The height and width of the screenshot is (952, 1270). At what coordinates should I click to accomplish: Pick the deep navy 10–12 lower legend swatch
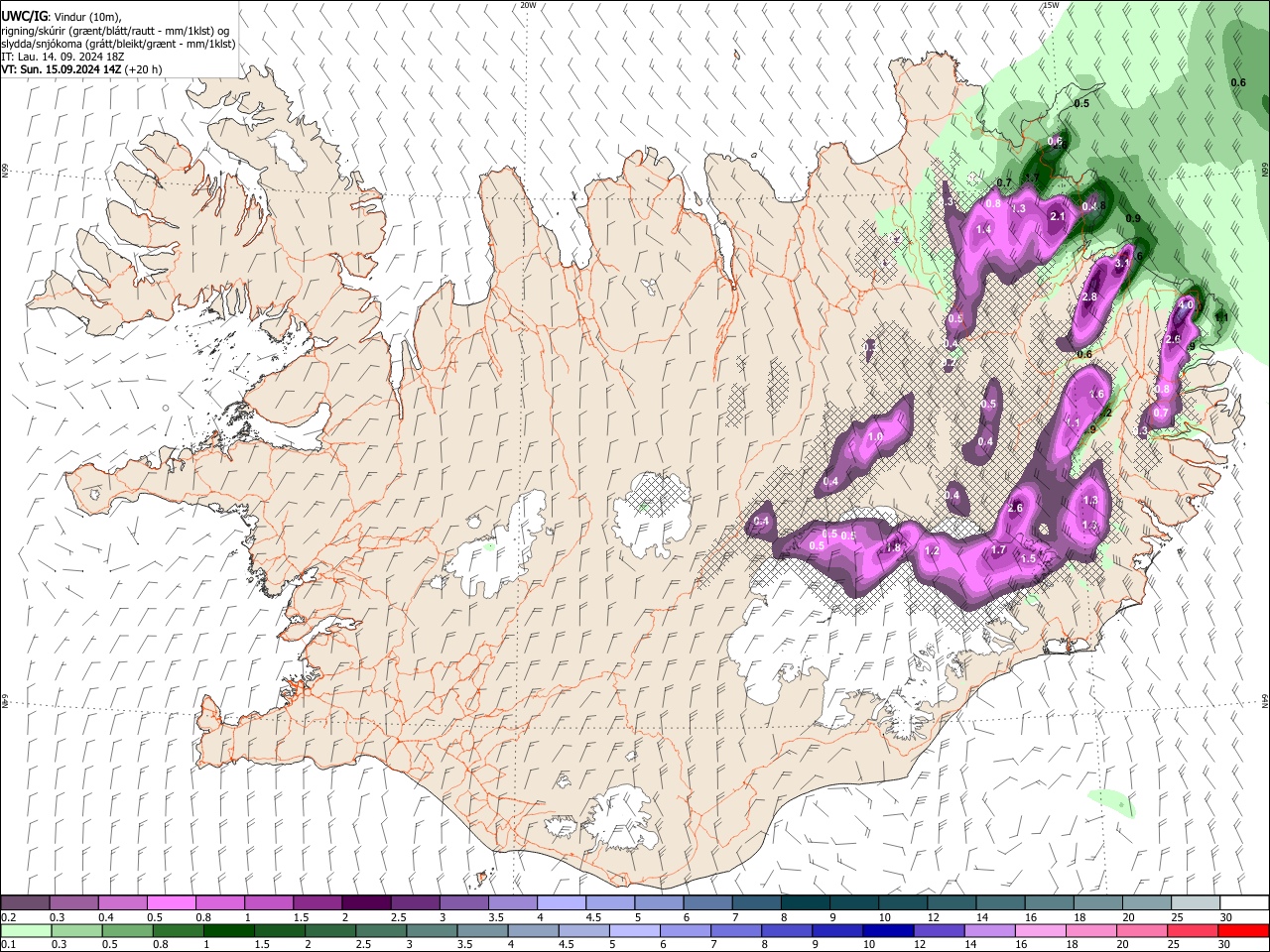(888, 930)
